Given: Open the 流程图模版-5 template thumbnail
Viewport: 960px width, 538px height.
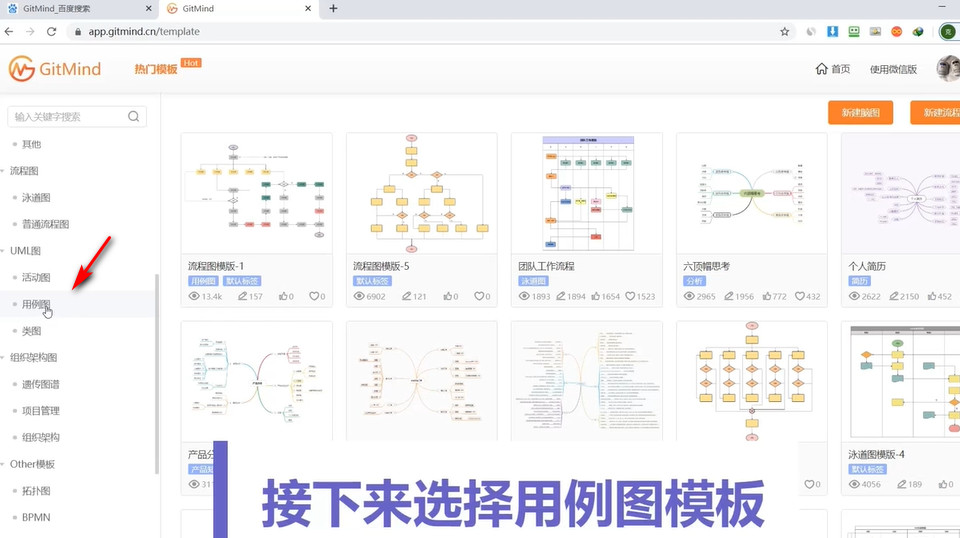Looking at the screenshot, I should pyautogui.click(x=421, y=193).
